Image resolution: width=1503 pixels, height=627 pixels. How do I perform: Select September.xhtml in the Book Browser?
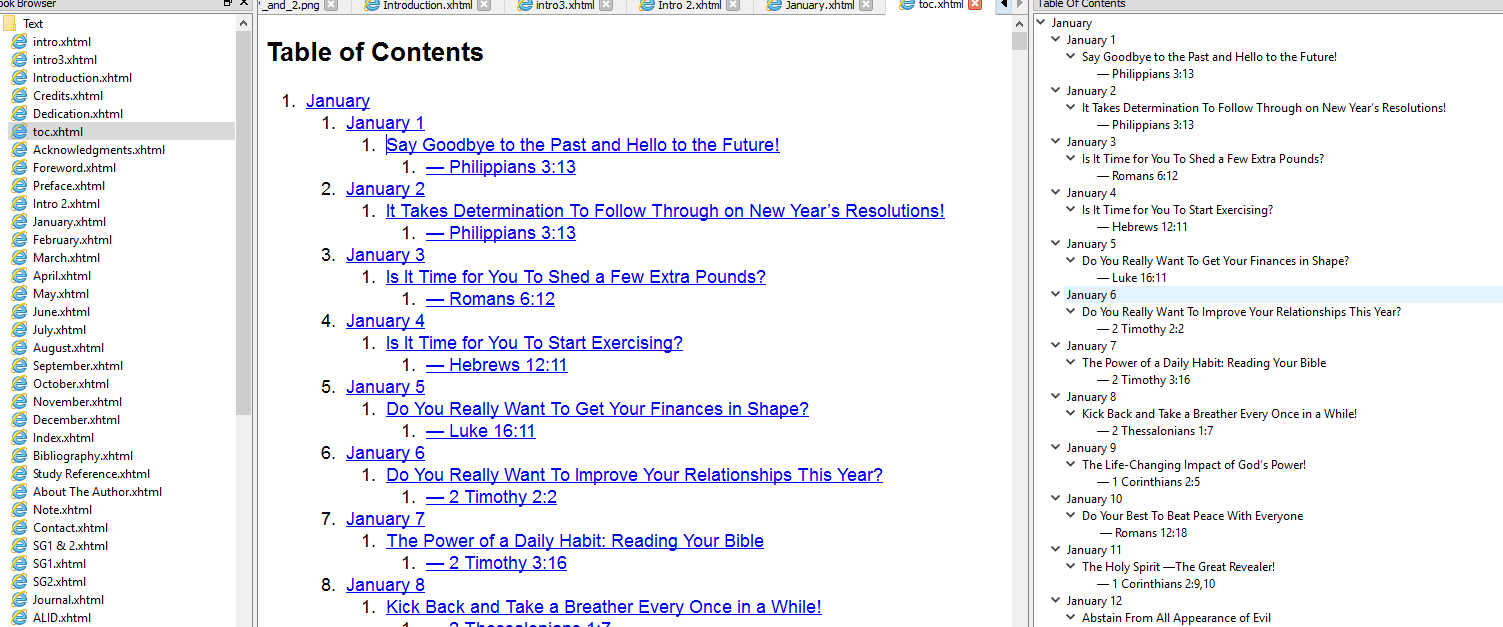pos(77,366)
